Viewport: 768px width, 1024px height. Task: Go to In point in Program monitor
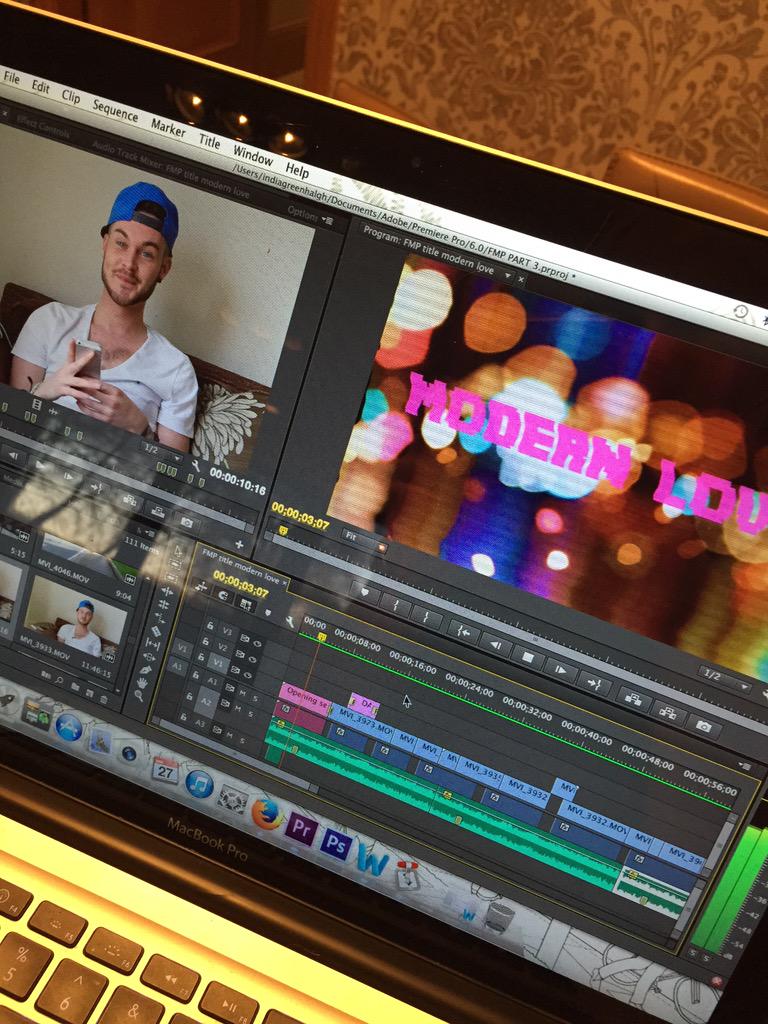click(464, 632)
